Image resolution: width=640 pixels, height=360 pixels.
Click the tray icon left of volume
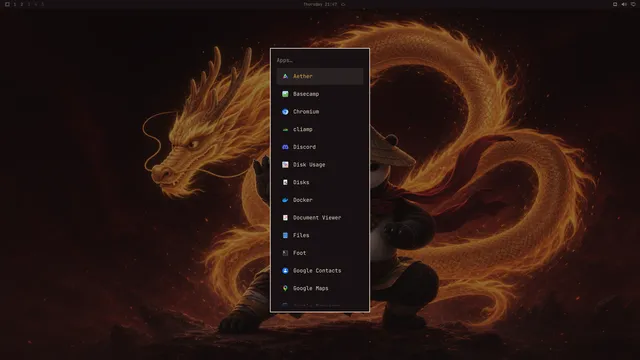(x=615, y=4)
